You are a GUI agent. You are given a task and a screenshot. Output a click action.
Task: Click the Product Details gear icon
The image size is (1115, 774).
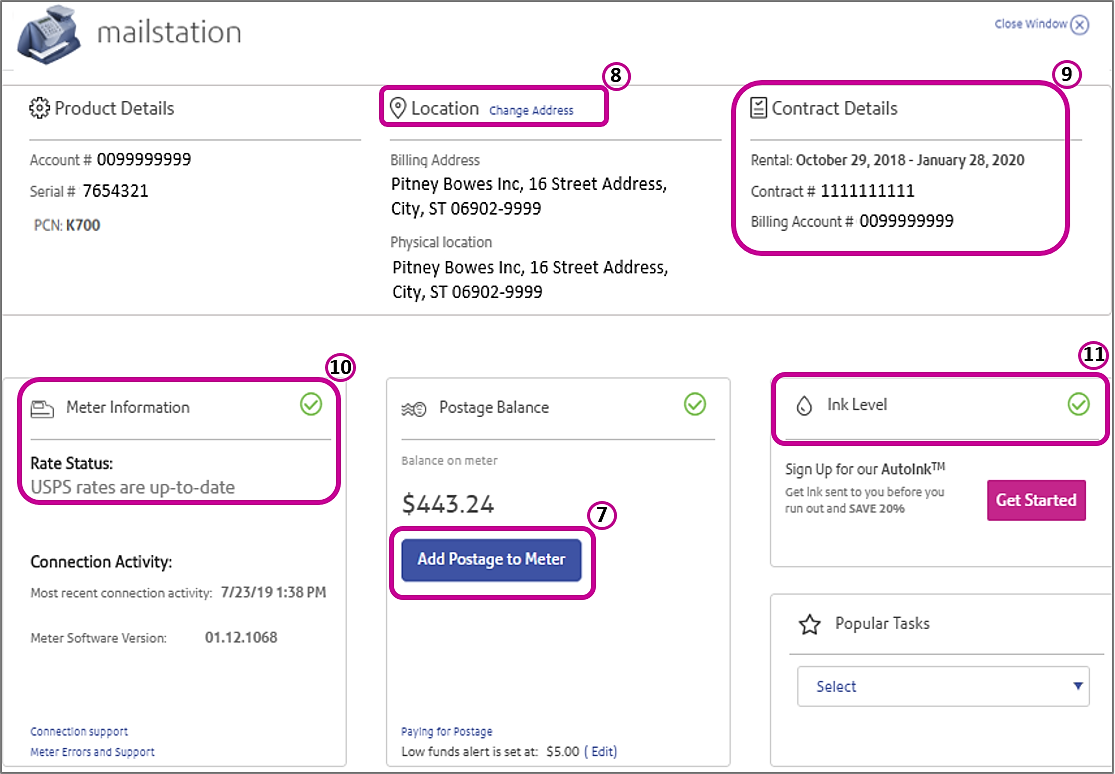[x=39, y=108]
